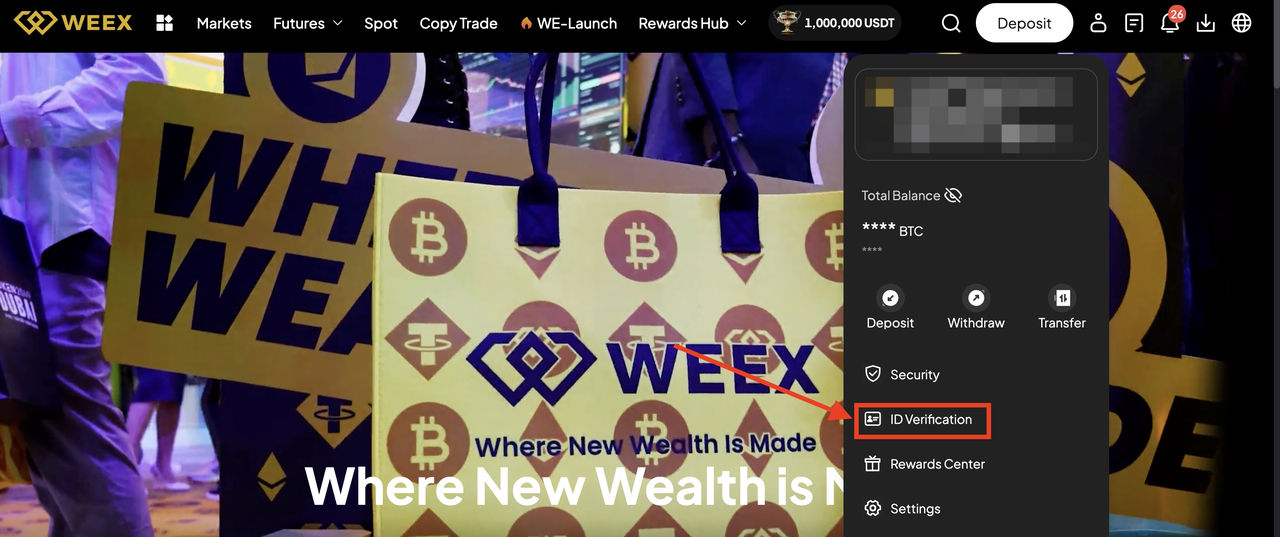Viewport: 1280px width, 537px height.
Task: Select the Transfer icon in panel
Action: [x=1062, y=298]
